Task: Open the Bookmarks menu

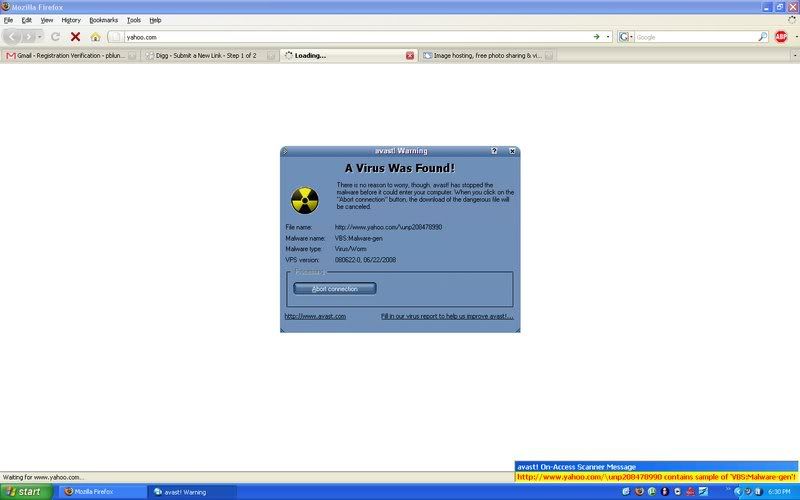Action: [x=102, y=20]
